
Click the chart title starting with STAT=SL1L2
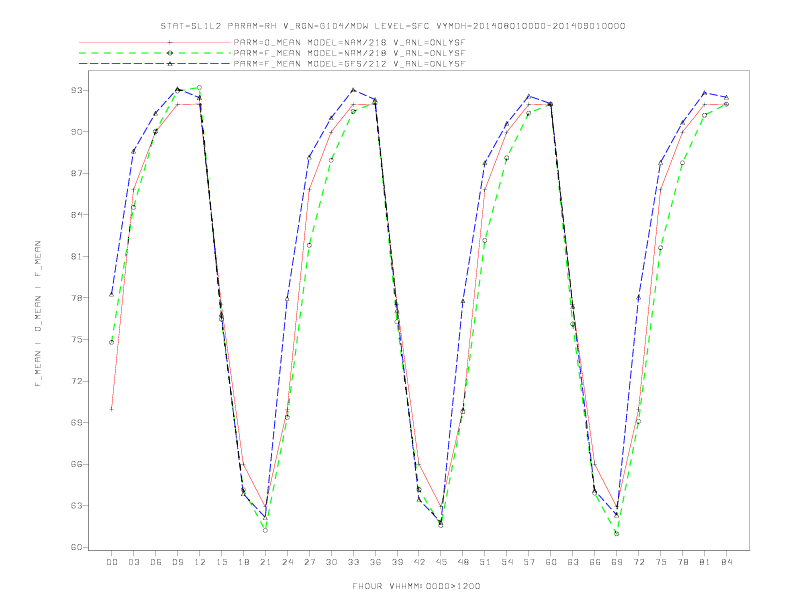point(392,26)
